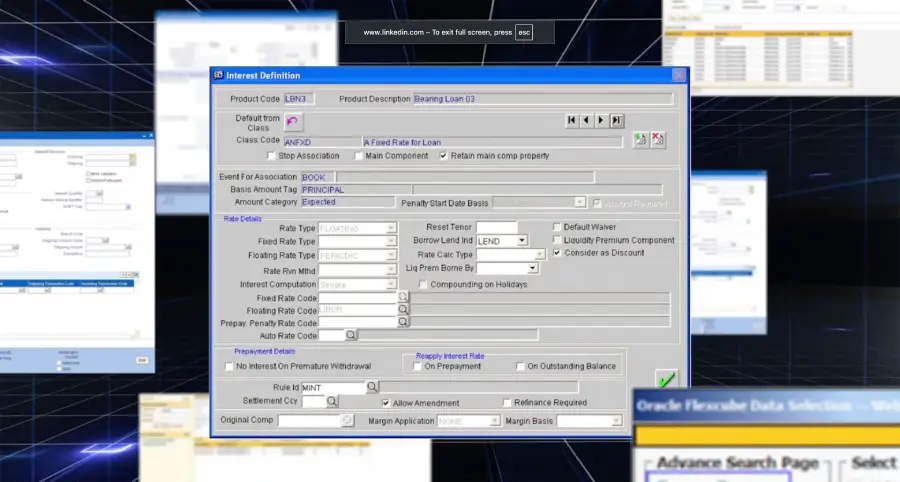900x482 pixels.
Task: Open Auto Rate Code lookup magnifier
Action: [x=351, y=335]
